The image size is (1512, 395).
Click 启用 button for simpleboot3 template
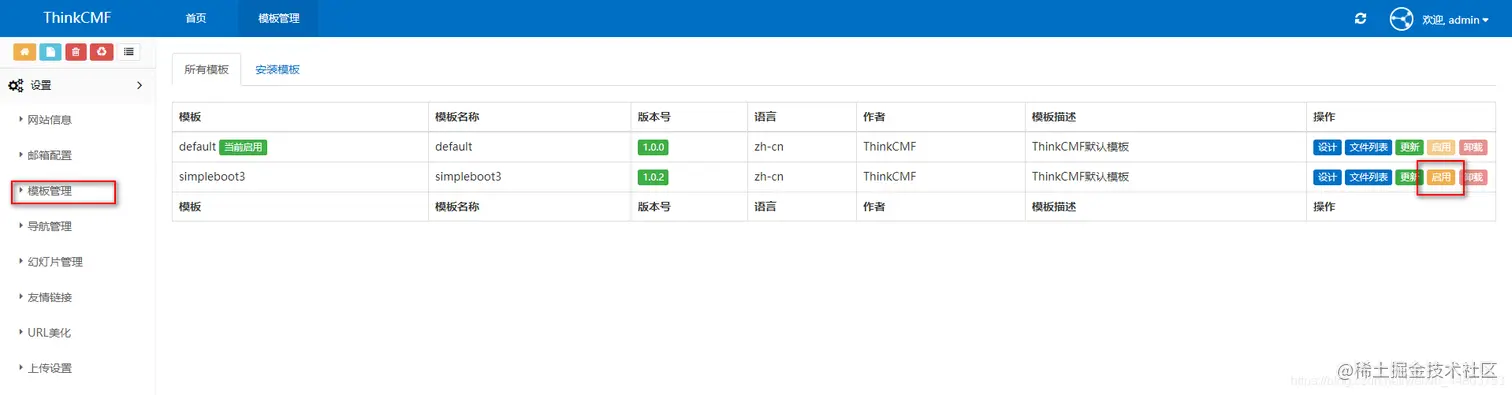click(1441, 177)
